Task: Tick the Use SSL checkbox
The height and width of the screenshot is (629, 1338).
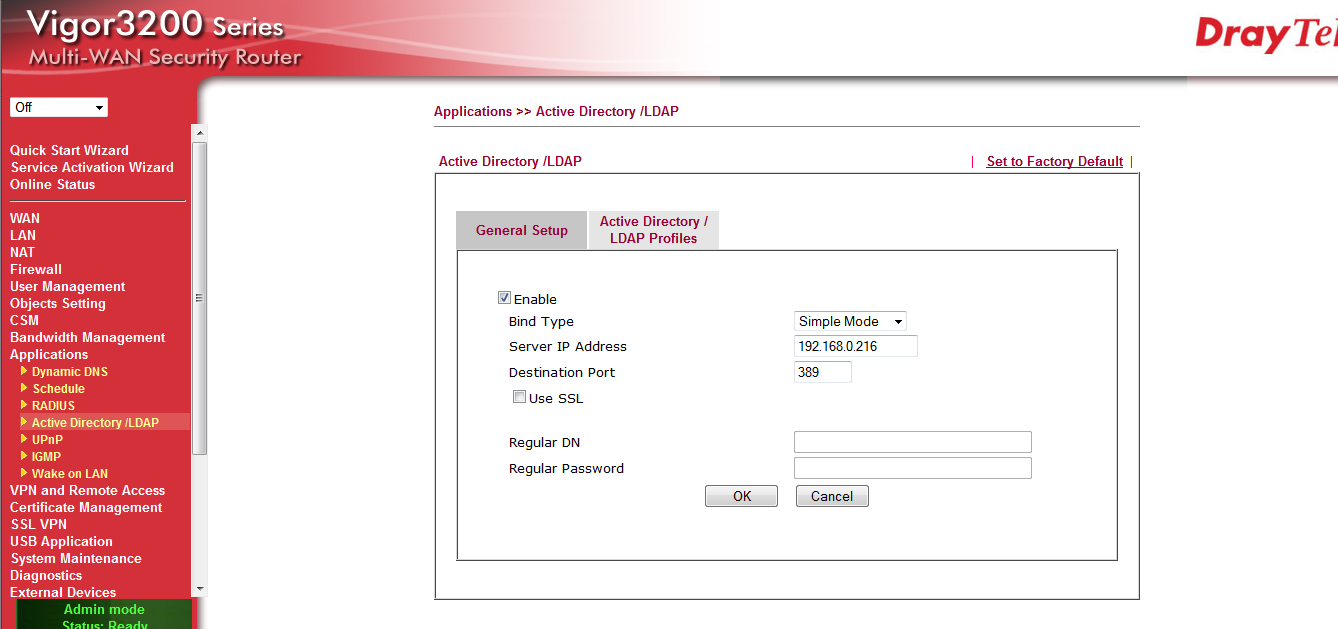Action: click(519, 397)
